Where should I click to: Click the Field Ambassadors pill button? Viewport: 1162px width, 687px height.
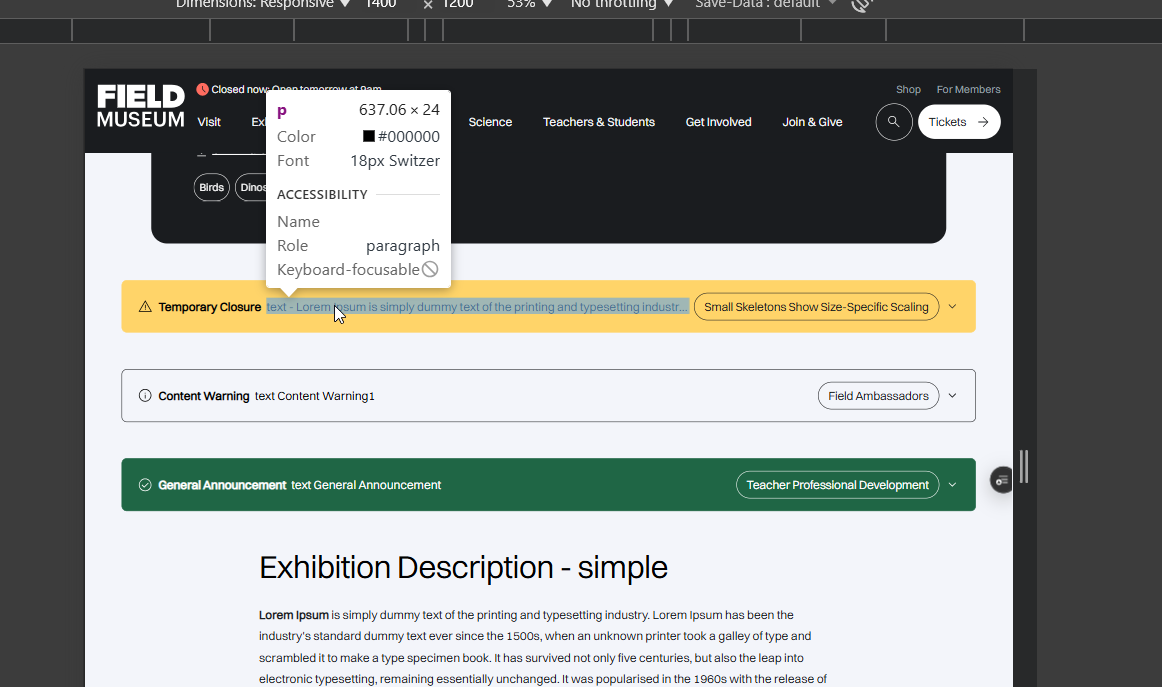click(878, 396)
